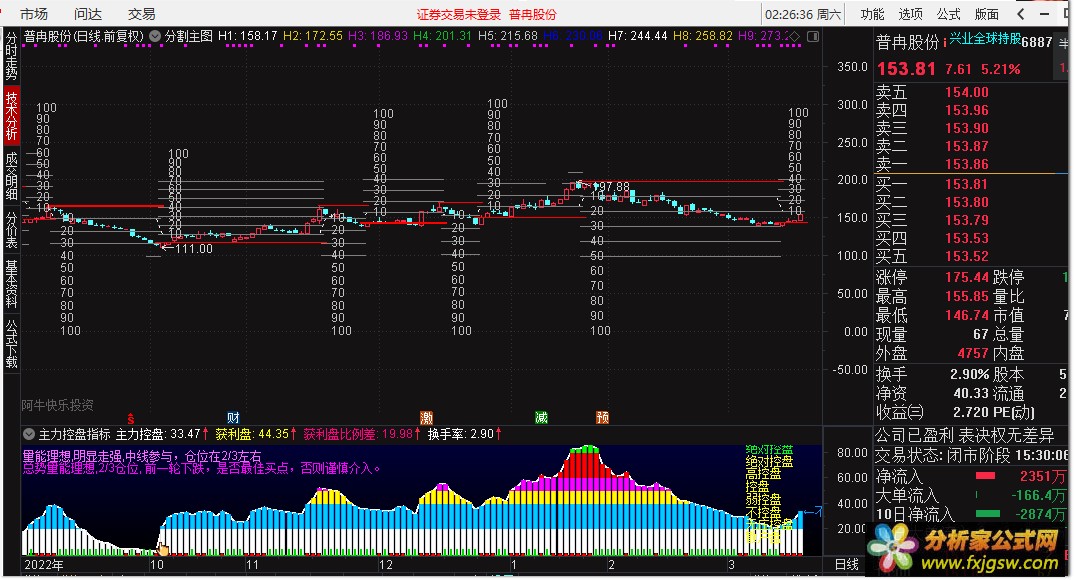Show the 基本资料 side tab
Viewport: 1075px width, 580px height.
tap(11, 283)
